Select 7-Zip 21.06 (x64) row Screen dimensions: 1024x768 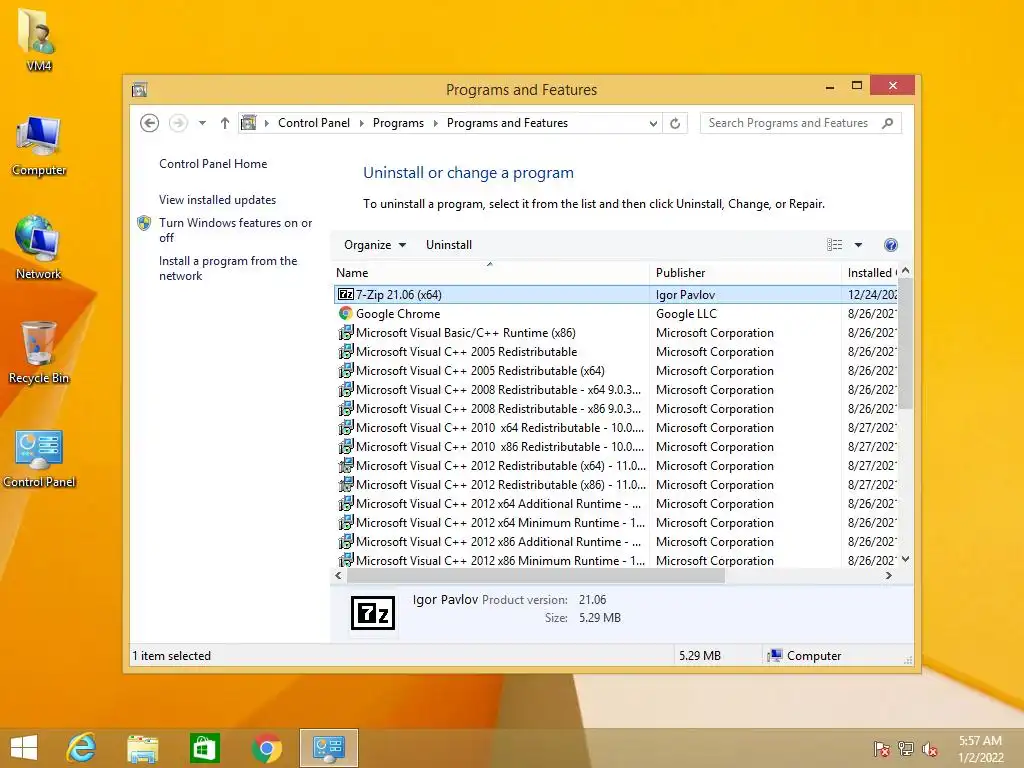[x=615, y=295]
